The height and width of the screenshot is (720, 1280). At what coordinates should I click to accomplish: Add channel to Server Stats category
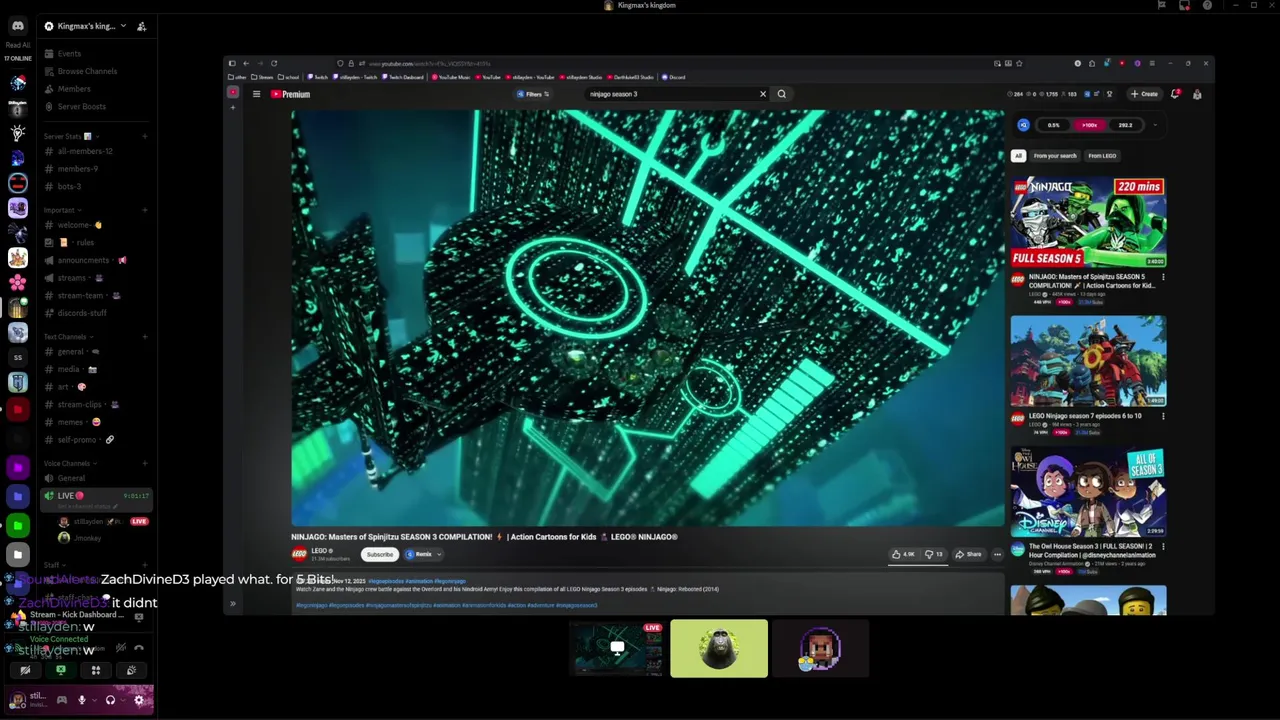coord(145,136)
